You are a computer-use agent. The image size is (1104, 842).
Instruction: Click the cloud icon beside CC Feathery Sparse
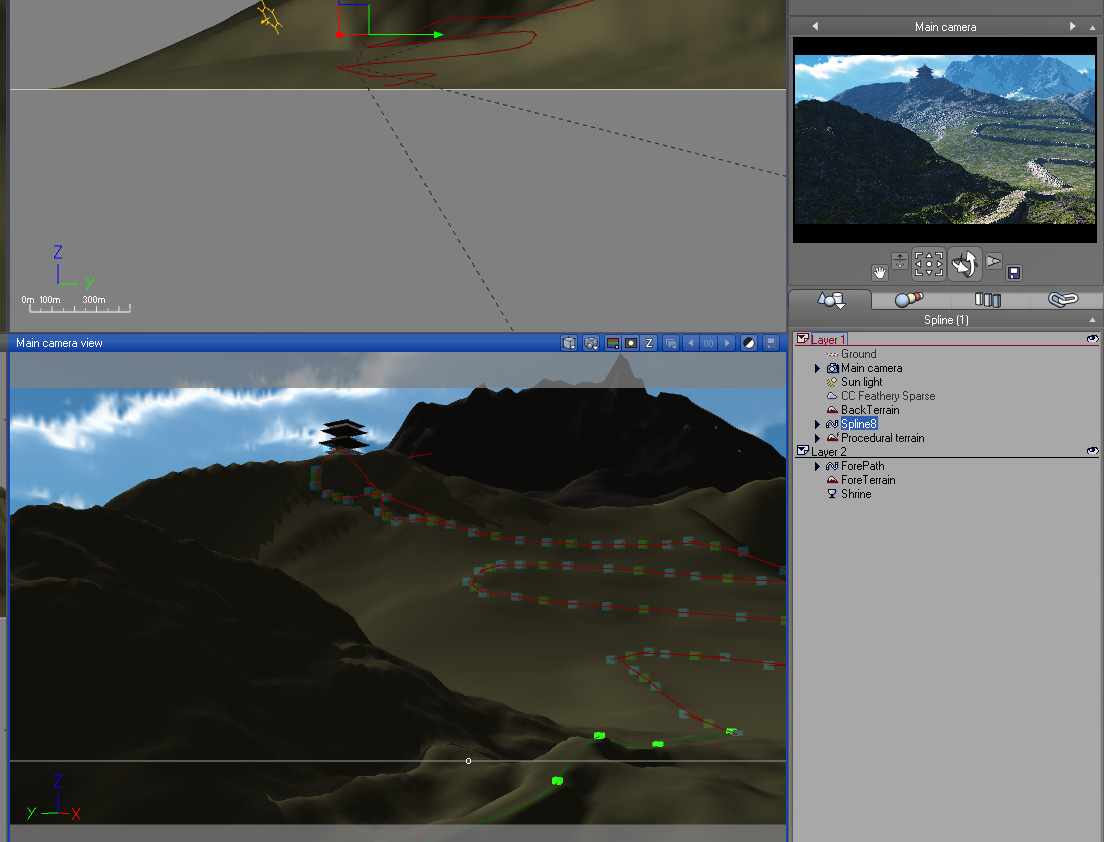[x=832, y=396]
